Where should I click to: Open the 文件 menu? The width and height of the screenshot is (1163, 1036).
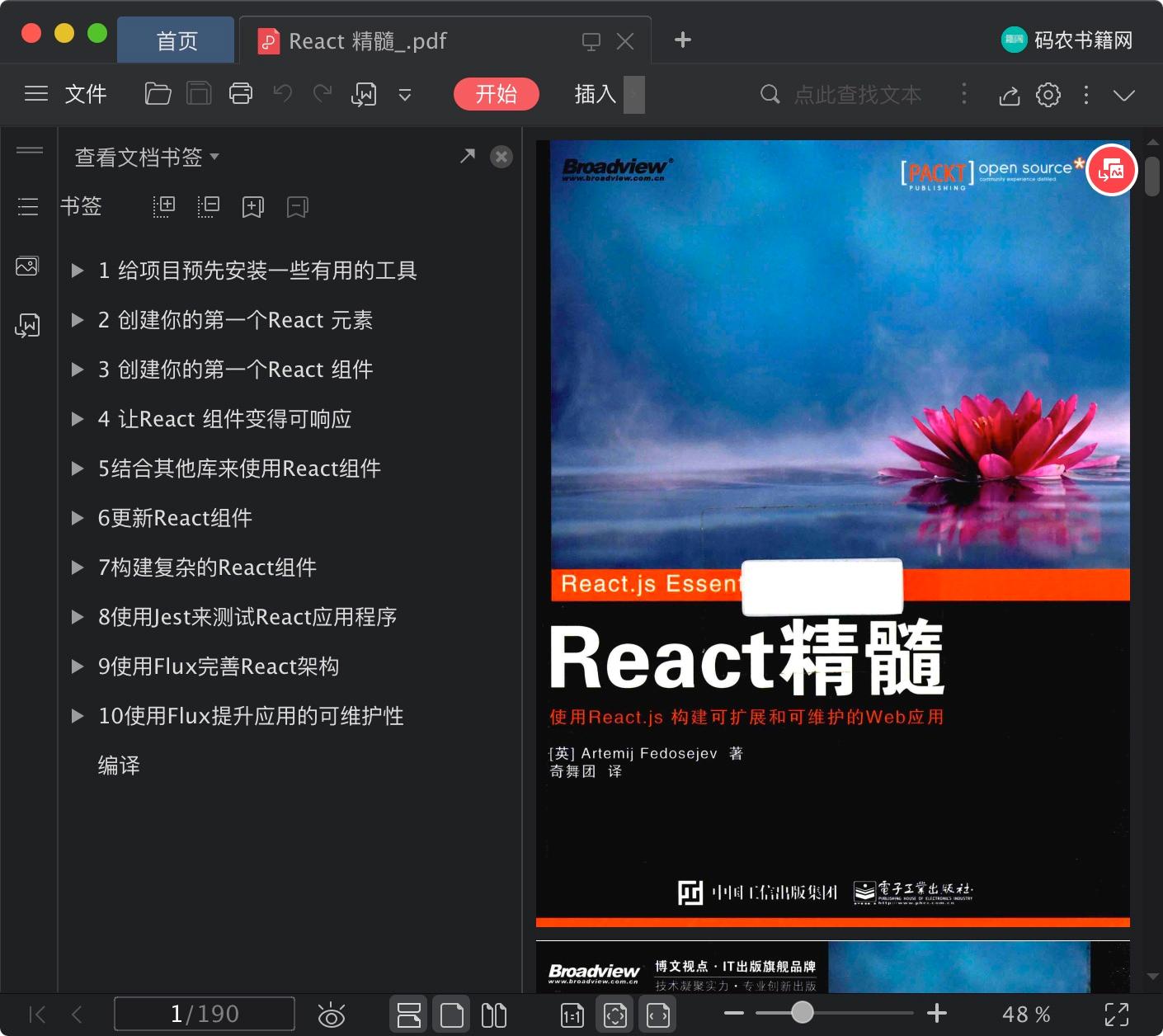(x=86, y=94)
